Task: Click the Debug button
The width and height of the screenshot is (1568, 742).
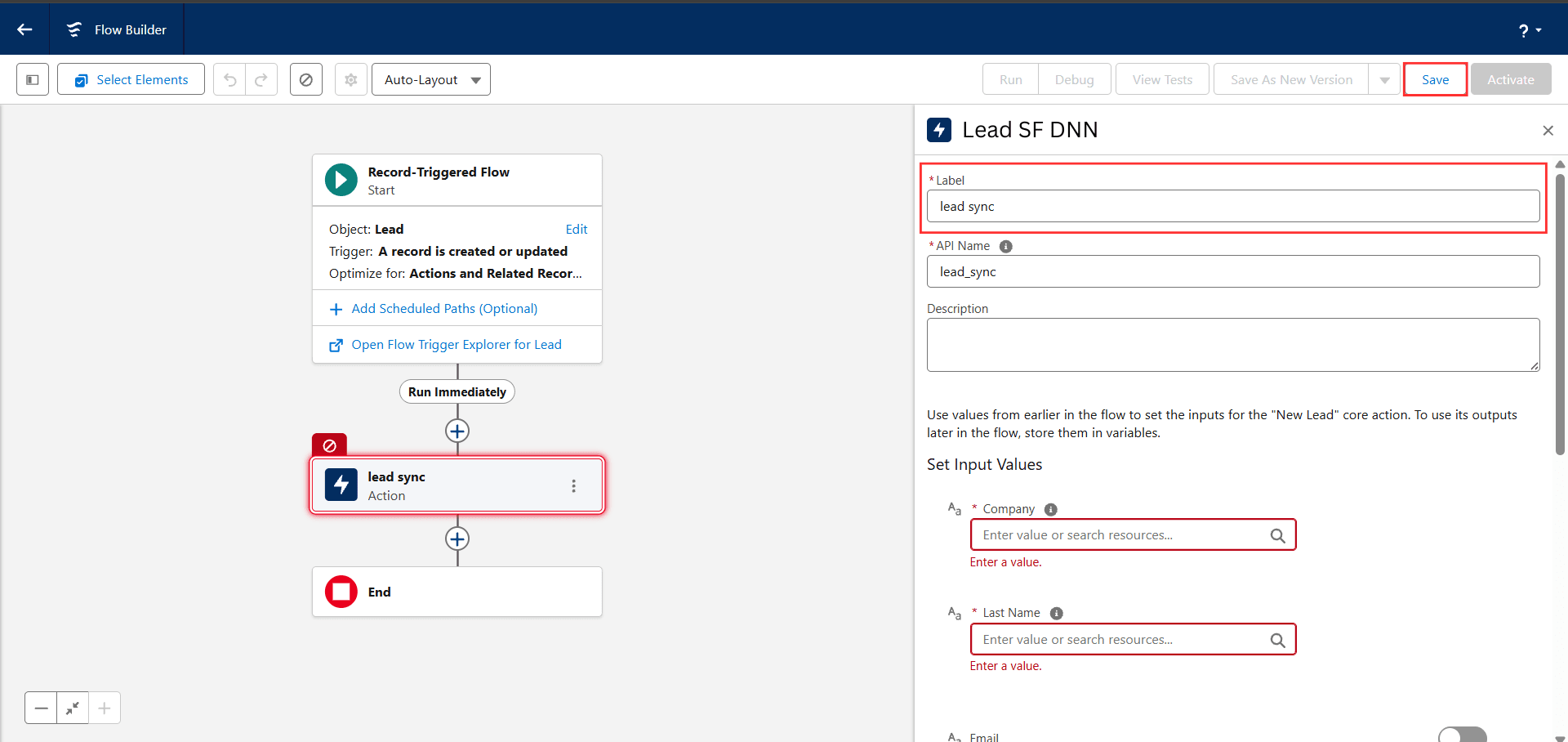Action: click(1074, 79)
